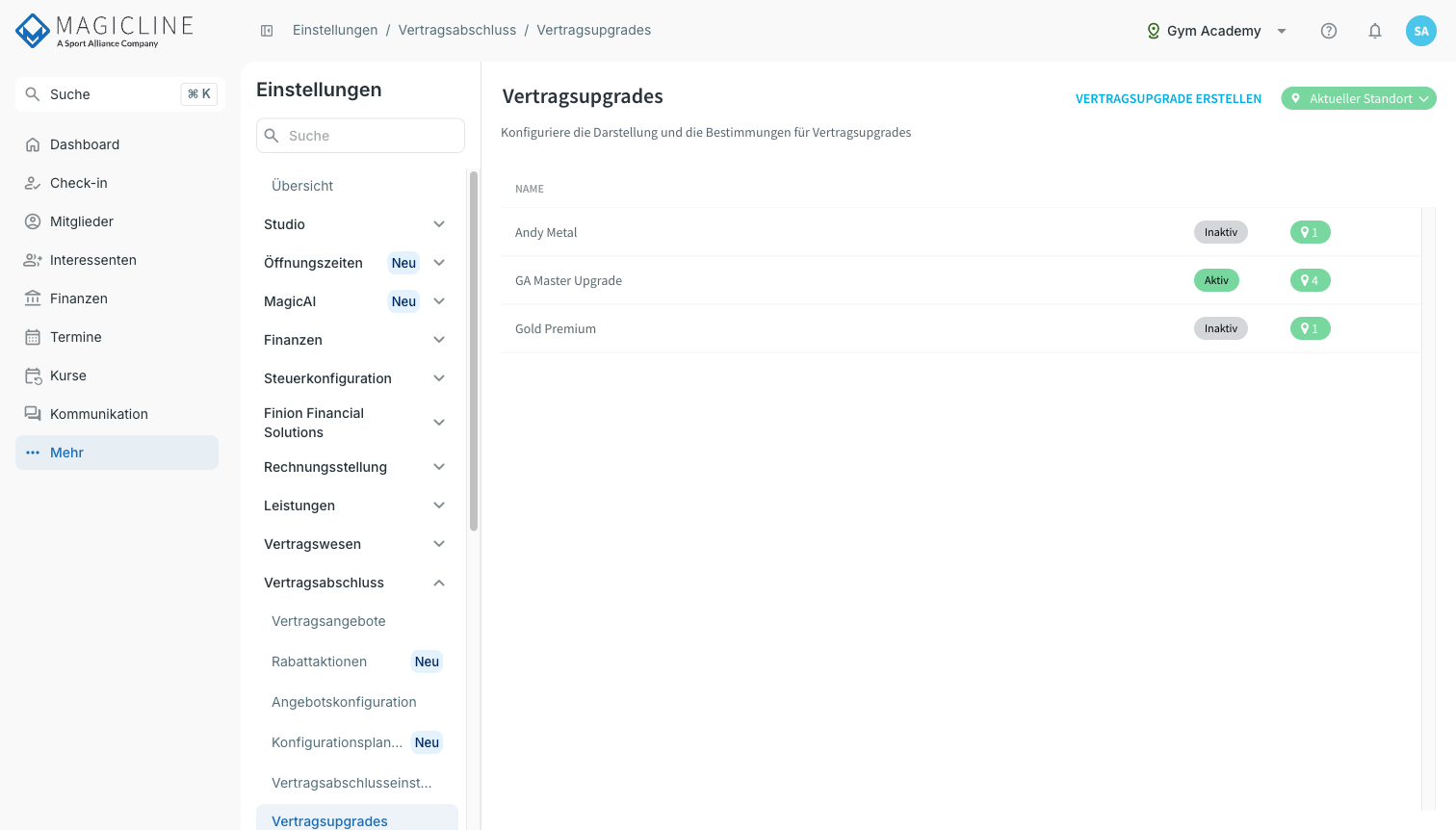The height and width of the screenshot is (830, 1456).
Task: Click the Mitglieder person icon
Action: tap(33, 221)
